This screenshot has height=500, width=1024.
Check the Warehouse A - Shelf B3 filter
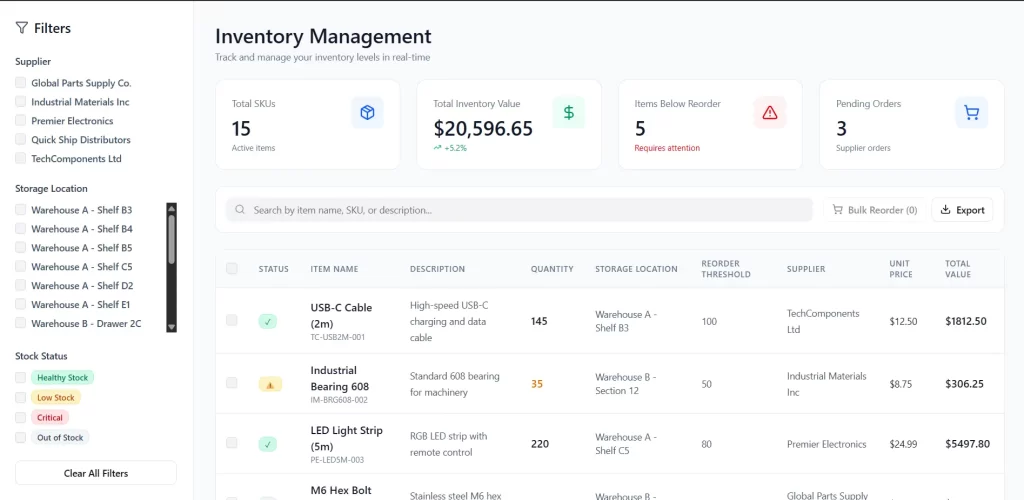pos(21,210)
